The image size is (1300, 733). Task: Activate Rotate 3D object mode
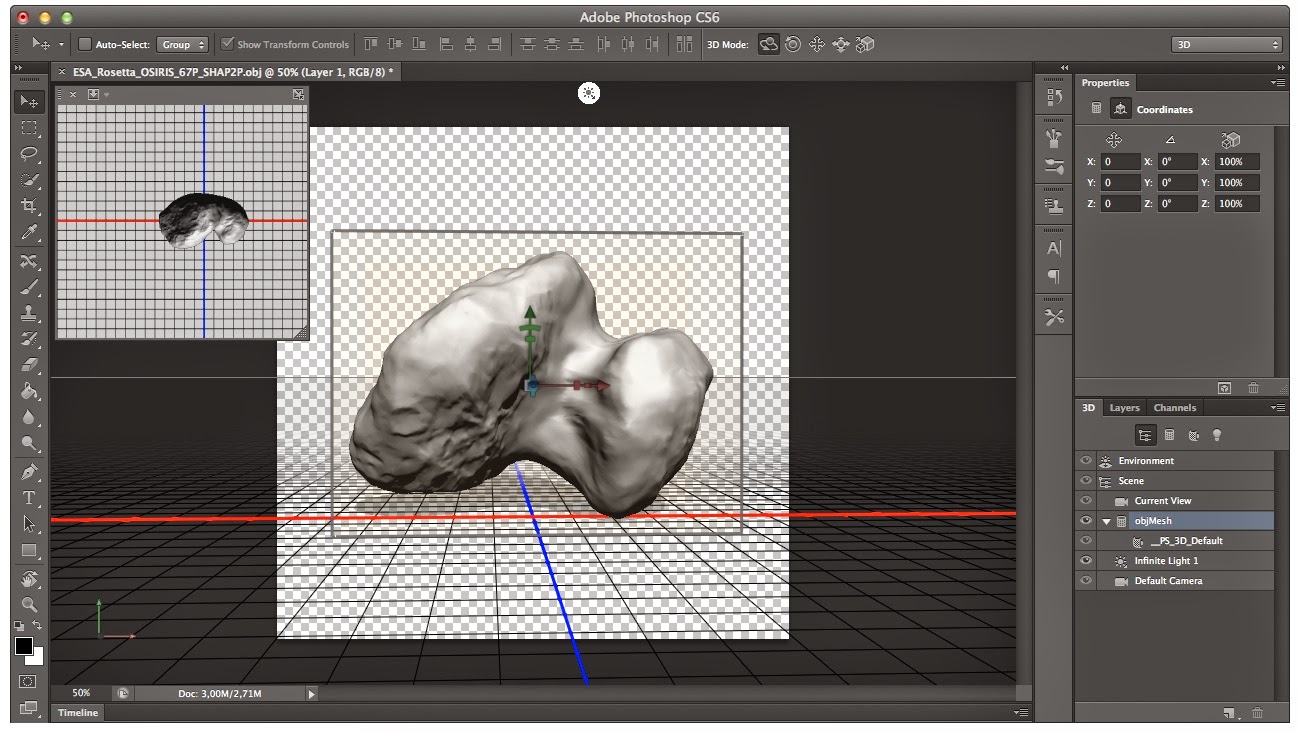click(x=769, y=44)
